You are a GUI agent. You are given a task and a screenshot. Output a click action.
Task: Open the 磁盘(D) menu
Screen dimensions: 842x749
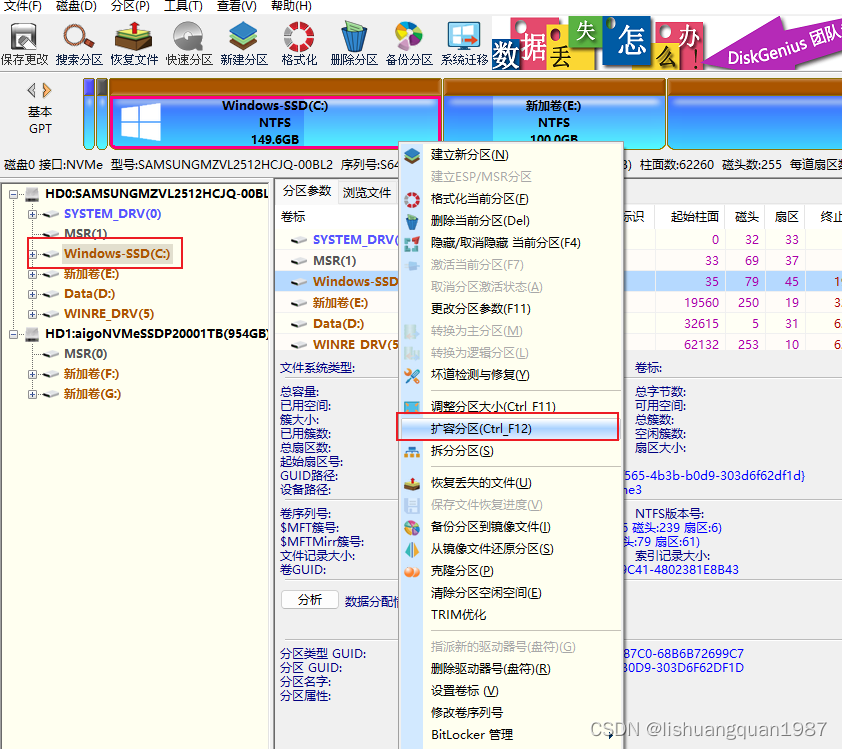click(76, 6)
